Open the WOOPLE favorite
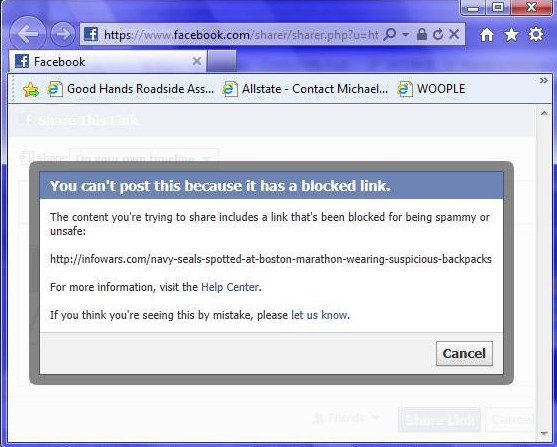The width and height of the screenshot is (557, 447). [431, 89]
